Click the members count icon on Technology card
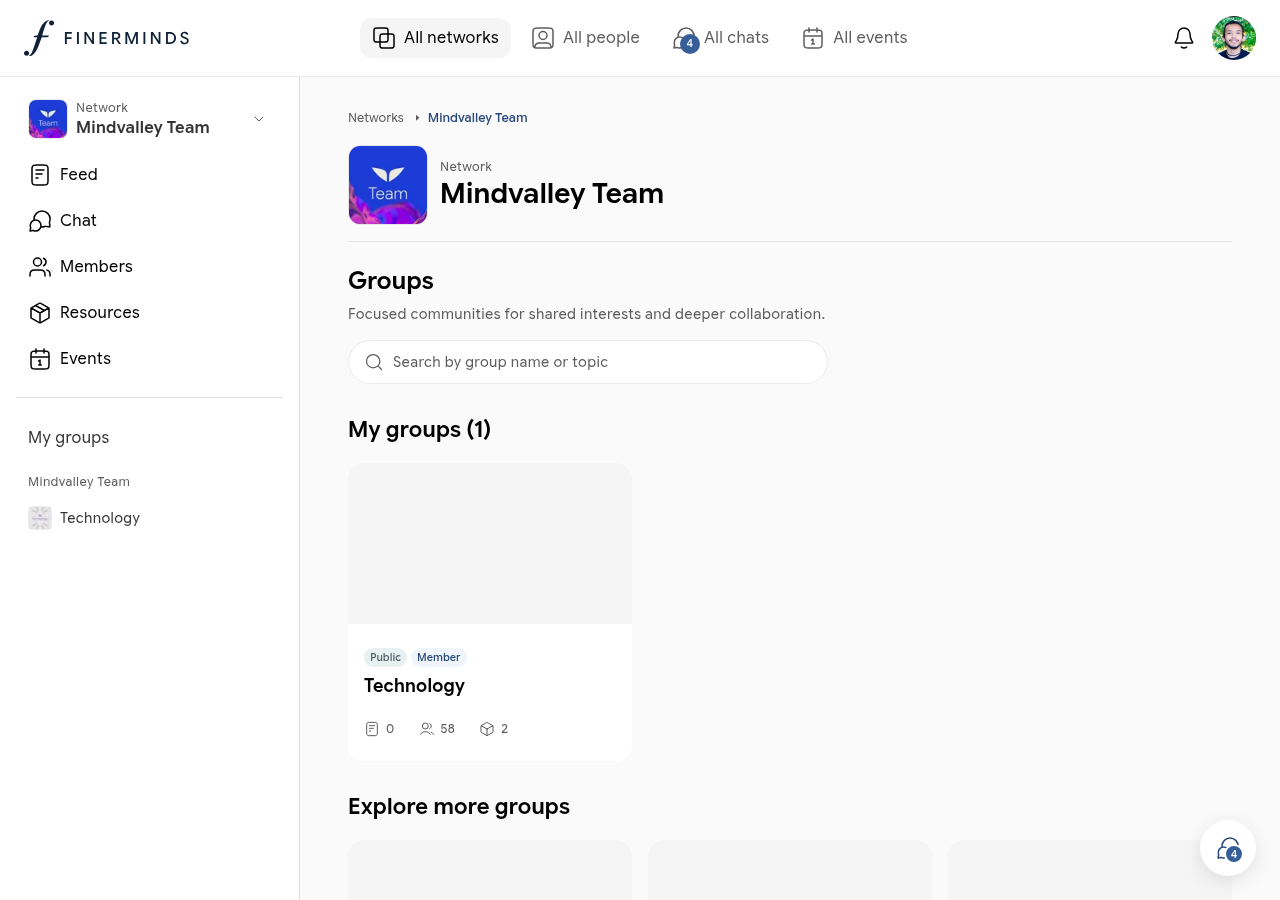 tap(427, 729)
